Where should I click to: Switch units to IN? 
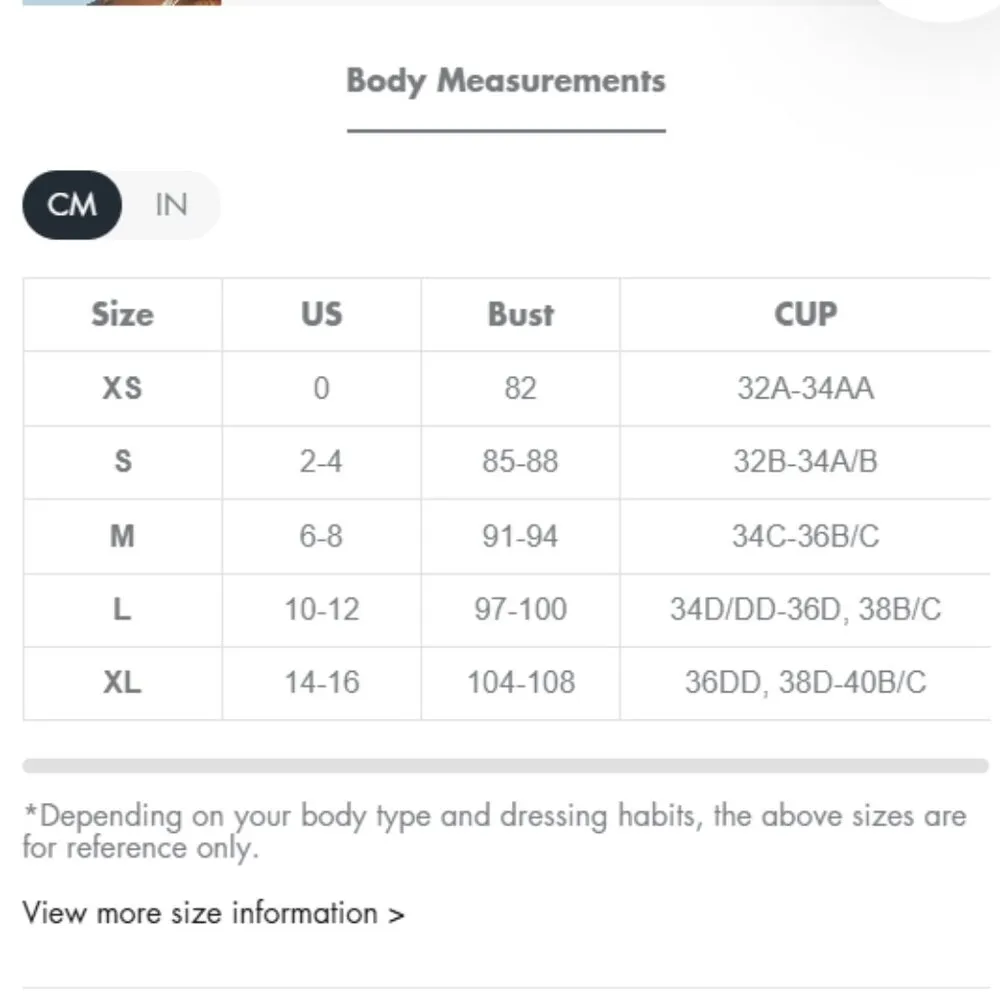tap(171, 205)
